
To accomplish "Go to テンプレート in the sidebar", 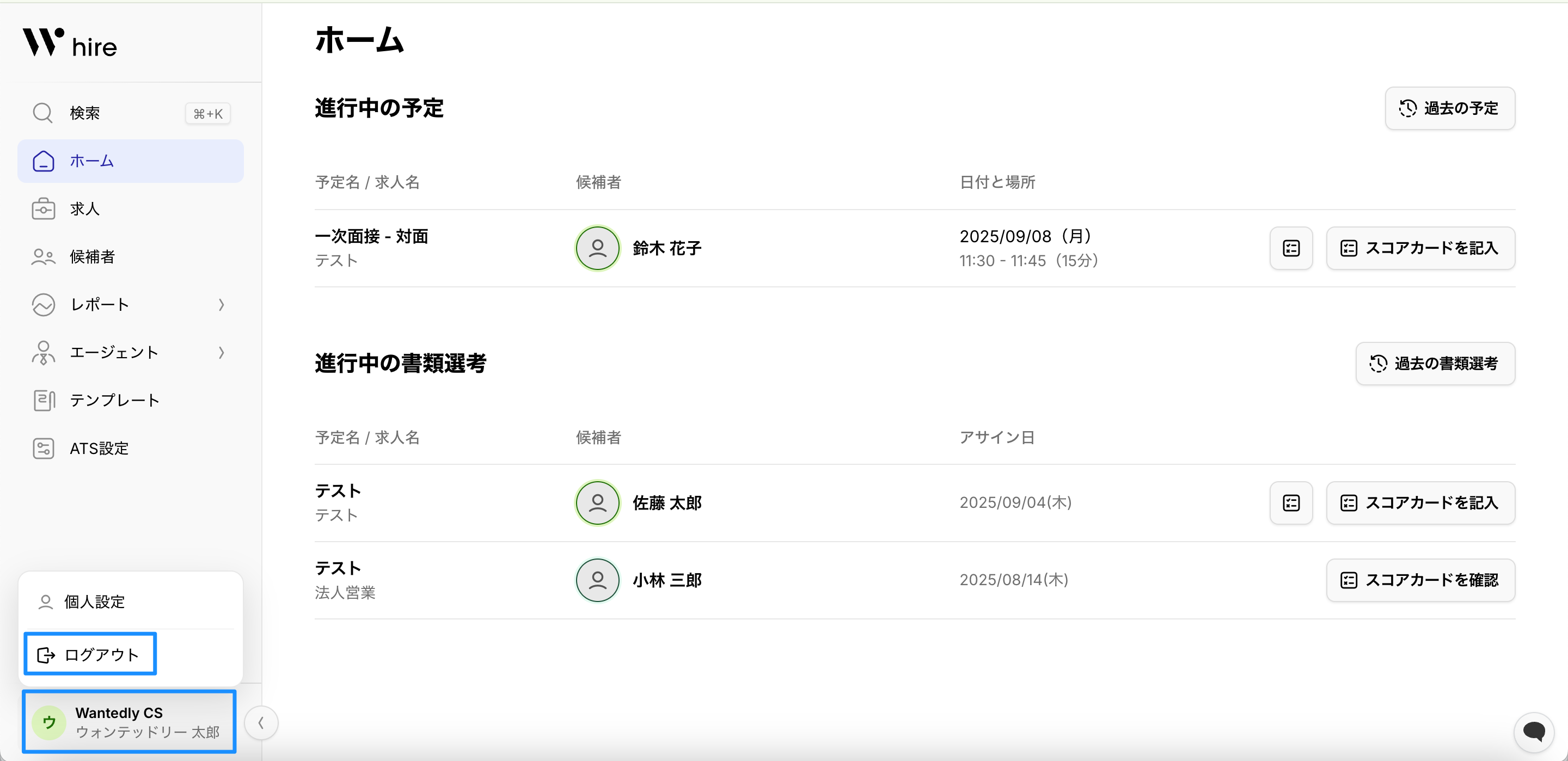I will (114, 401).
